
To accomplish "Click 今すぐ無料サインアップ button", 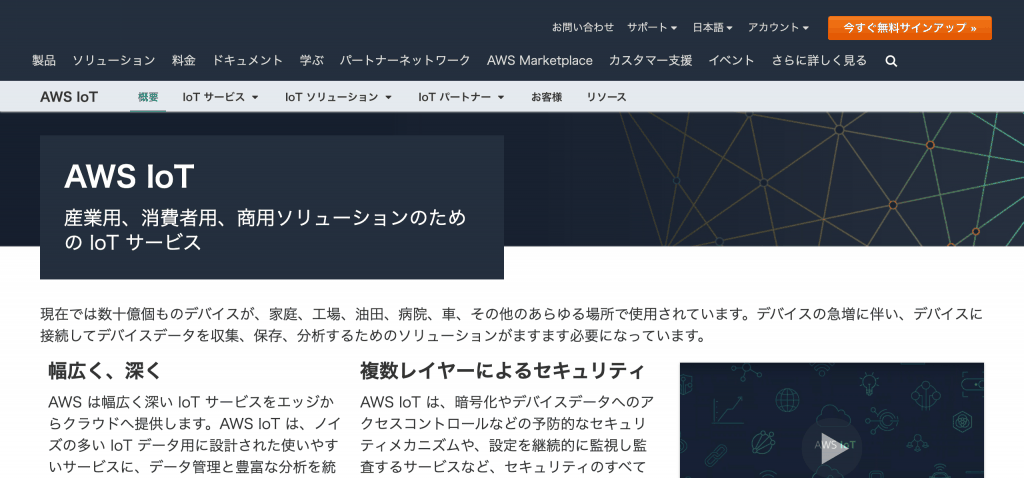I will point(910,28).
